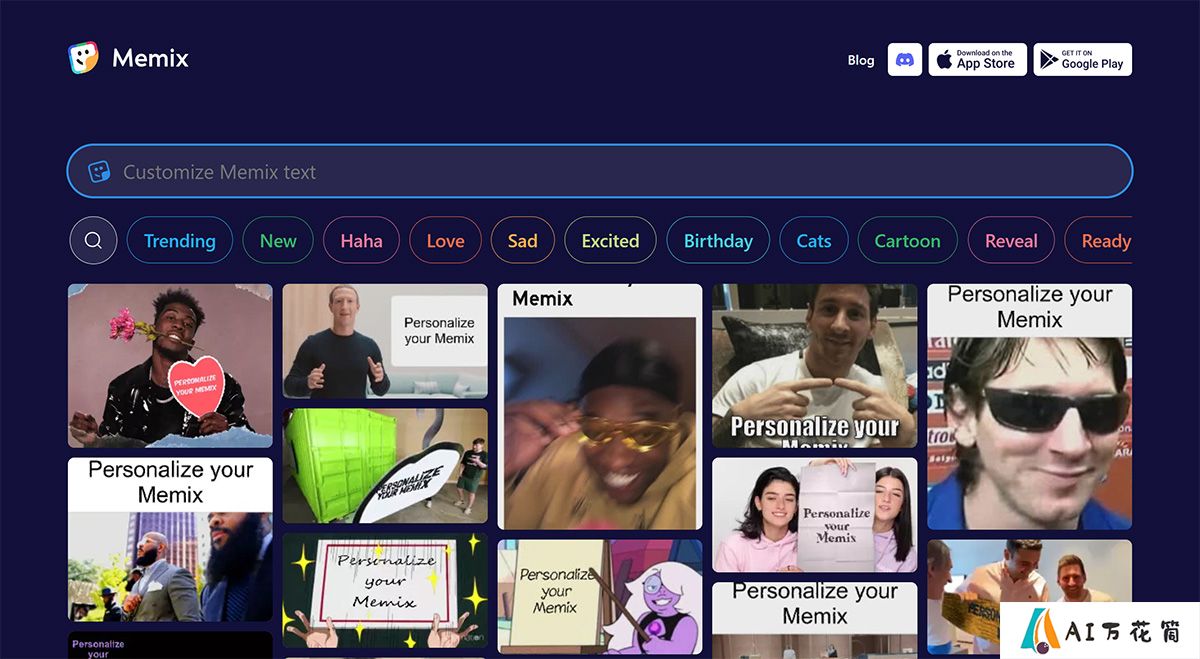The image size is (1200, 659).
Task: Open the sparkling framed sign meme
Action: (x=385, y=590)
